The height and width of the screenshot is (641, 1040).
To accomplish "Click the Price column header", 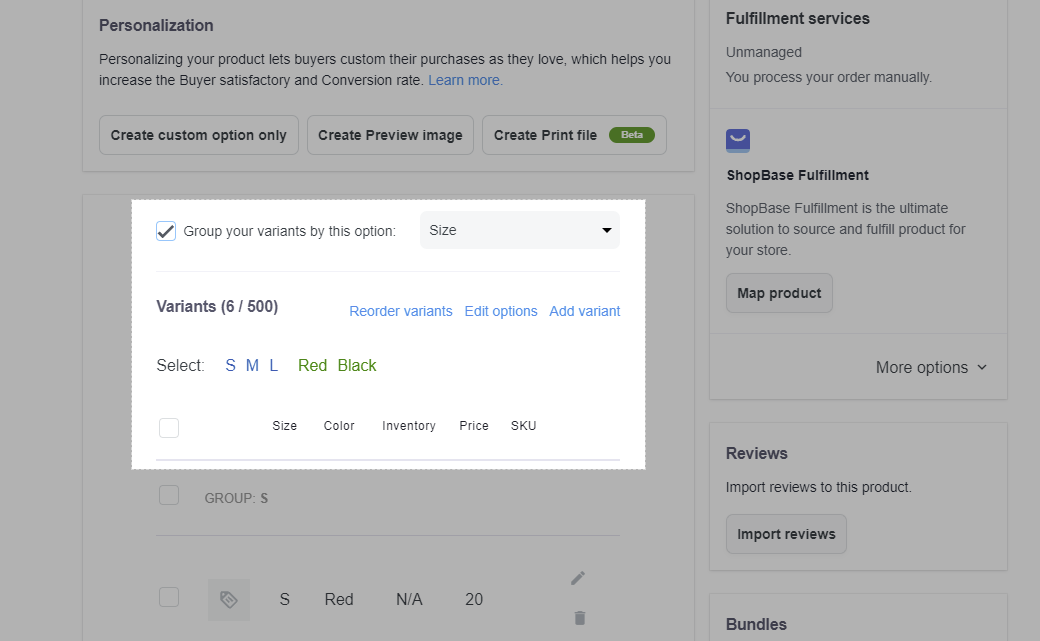I will [474, 426].
